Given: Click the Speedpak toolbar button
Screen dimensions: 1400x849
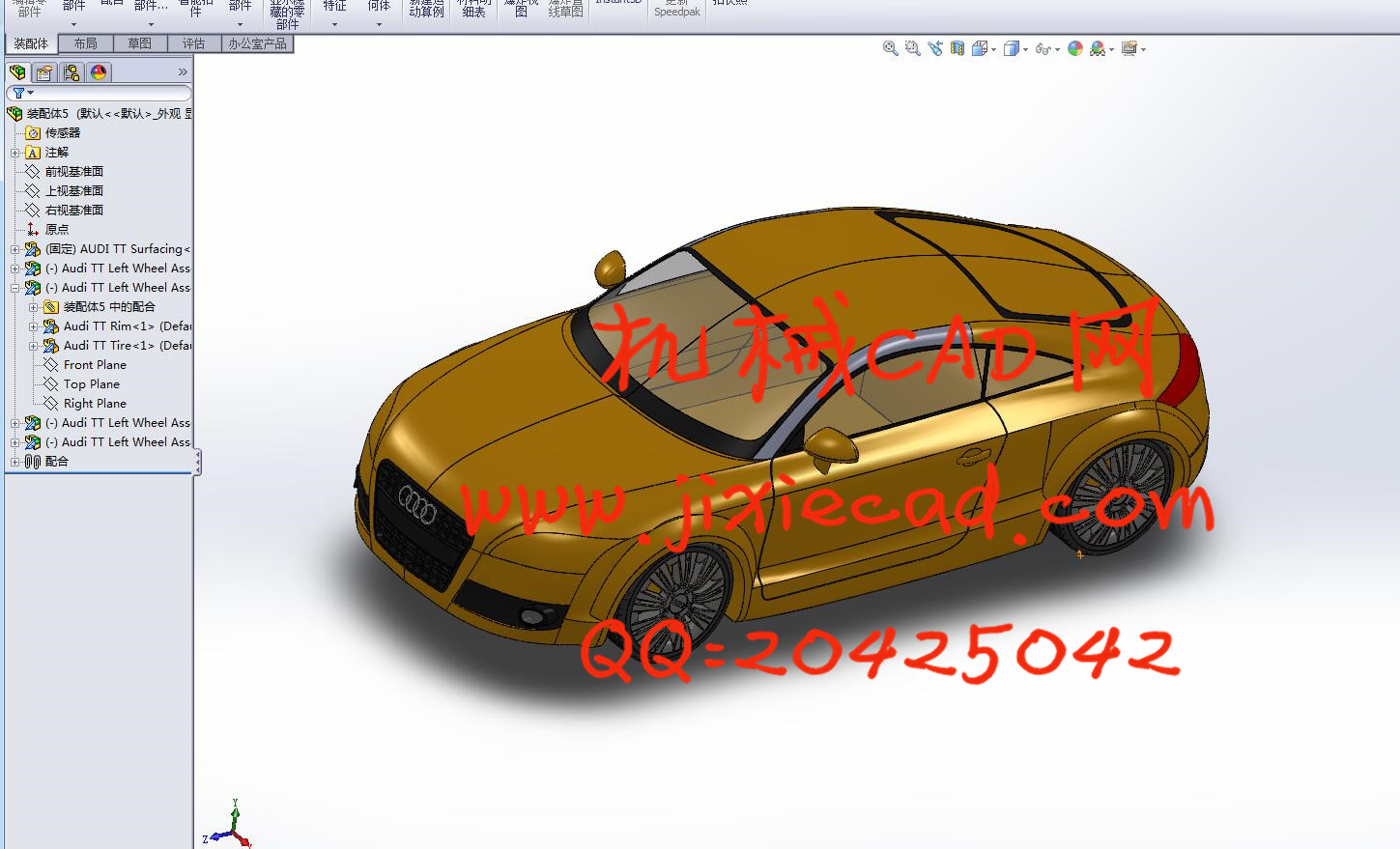Looking at the screenshot, I should (x=676, y=10).
